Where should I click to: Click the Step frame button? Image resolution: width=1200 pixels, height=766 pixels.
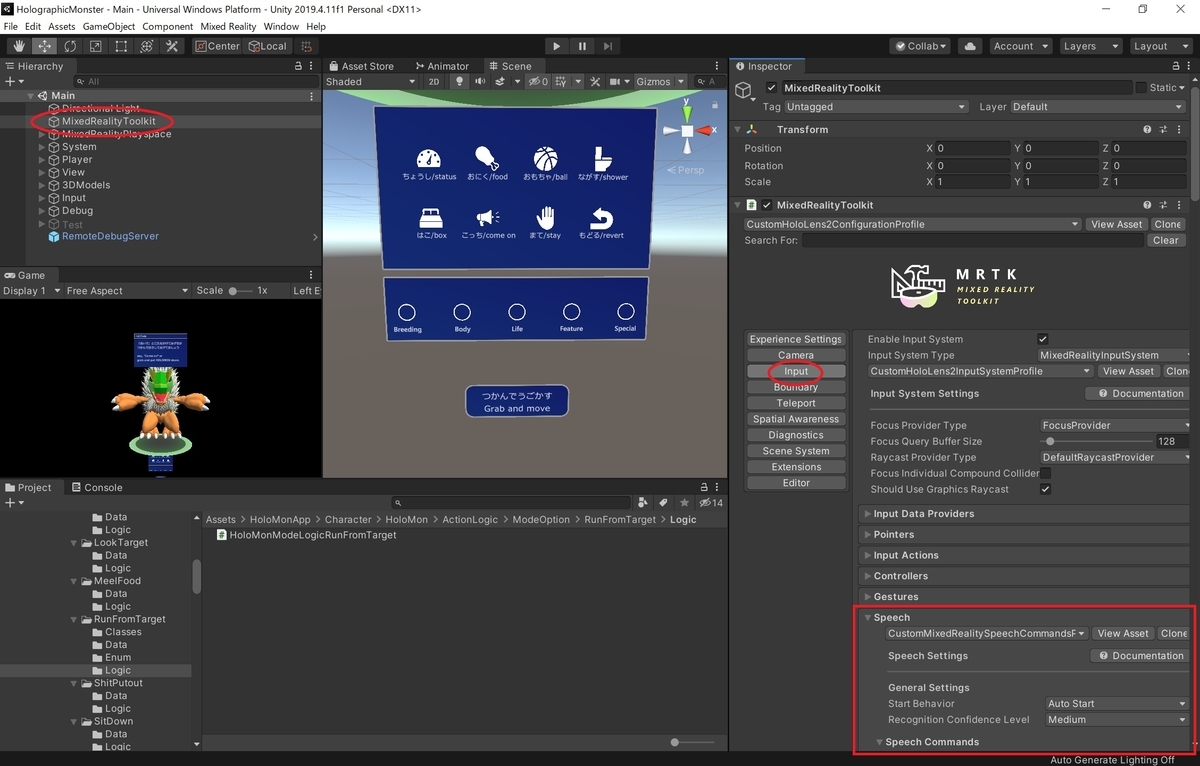click(607, 46)
